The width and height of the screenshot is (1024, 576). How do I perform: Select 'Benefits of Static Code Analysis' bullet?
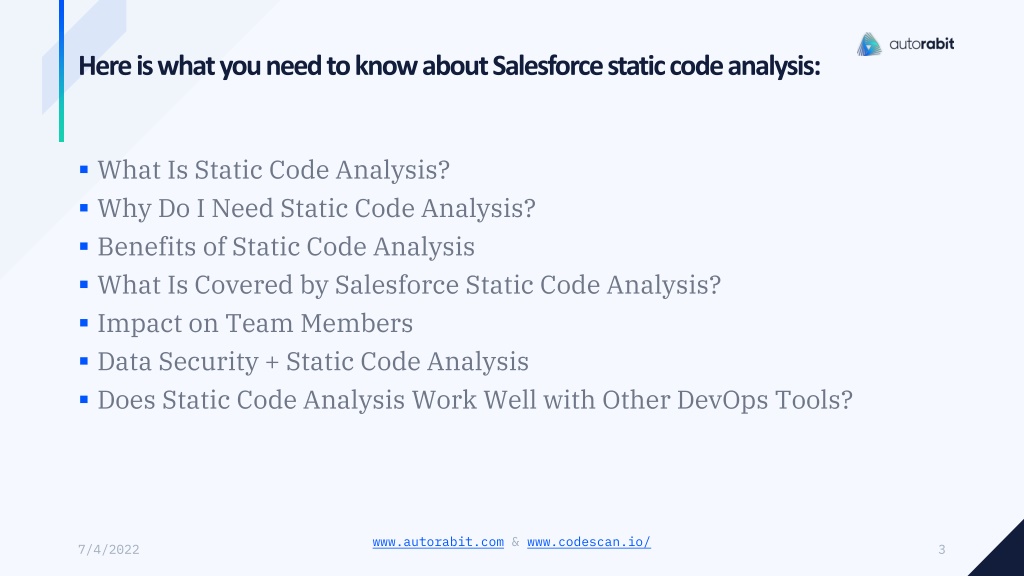point(286,247)
